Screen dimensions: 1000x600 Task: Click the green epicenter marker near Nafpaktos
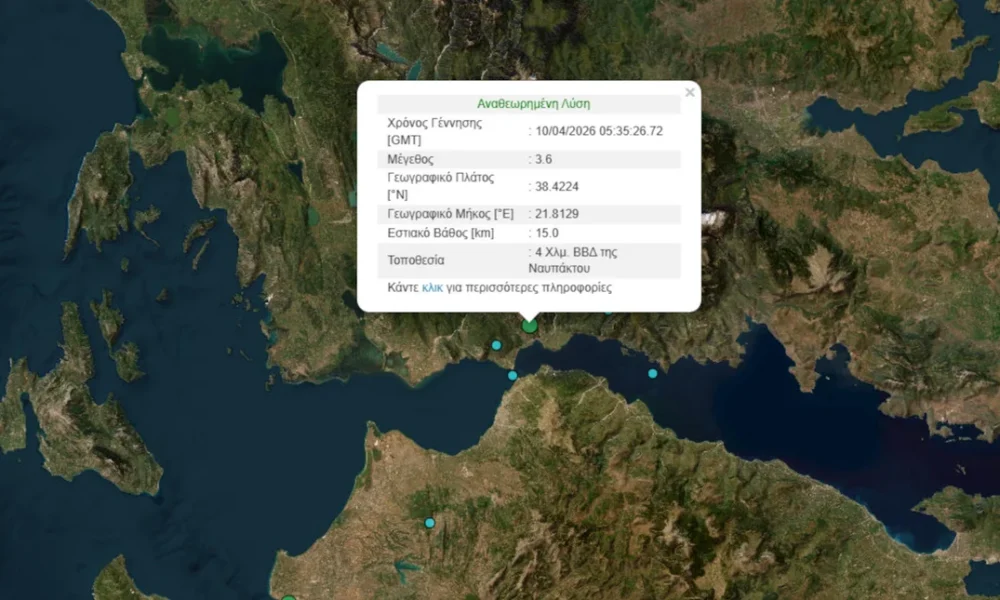[x=528, y=324]
